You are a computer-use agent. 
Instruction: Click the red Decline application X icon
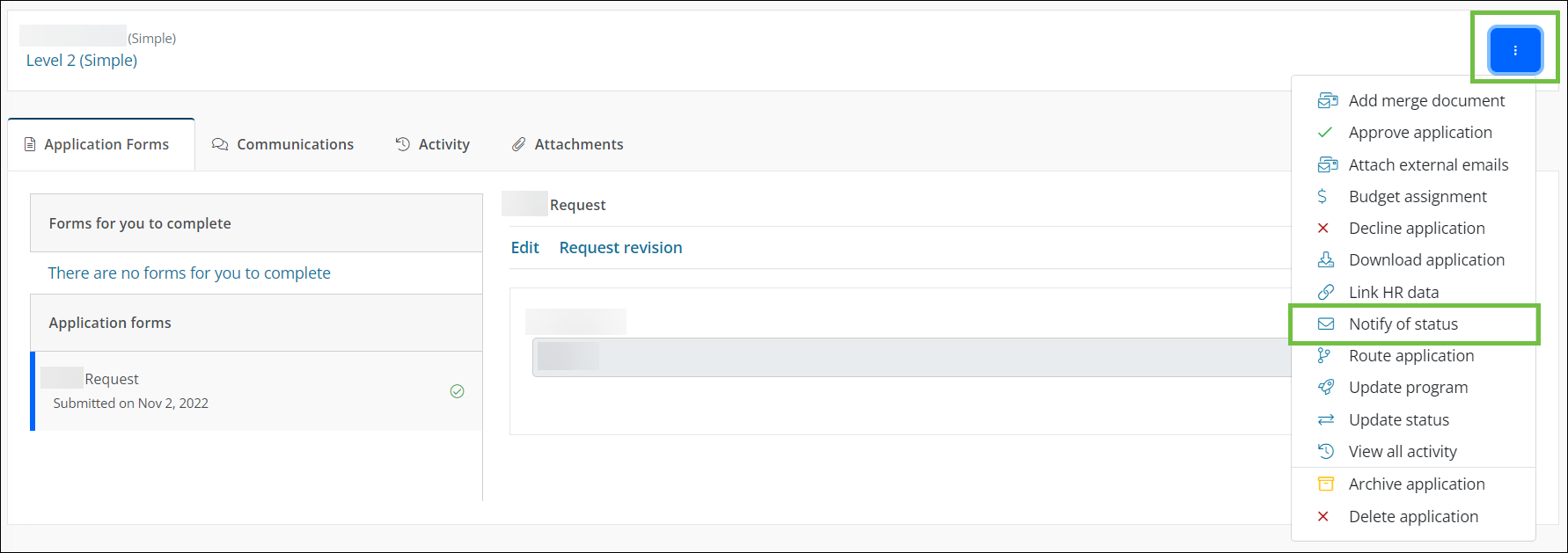[1323, 229]
